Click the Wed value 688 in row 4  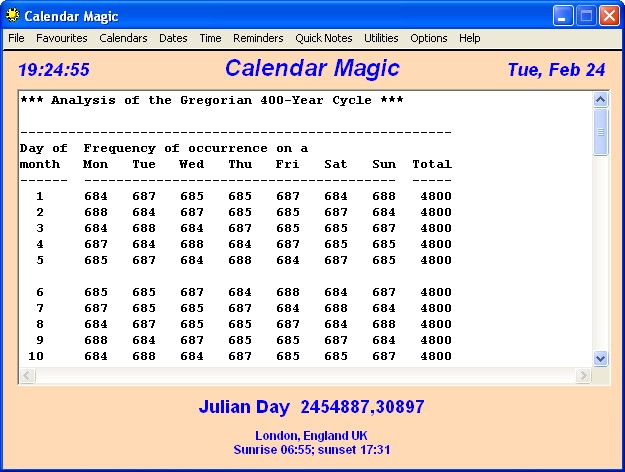(x=192, y=244)
